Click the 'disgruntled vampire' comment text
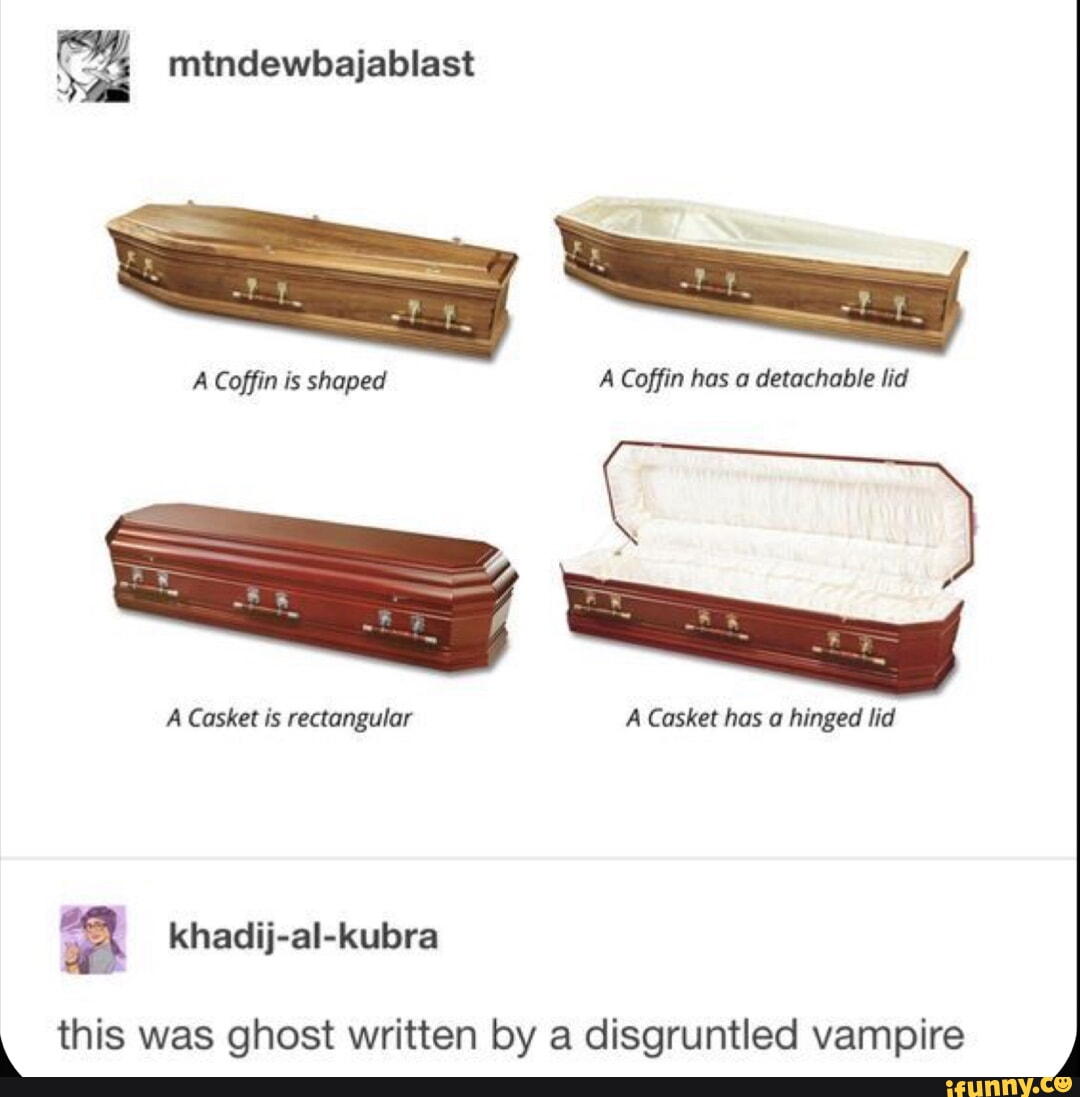 tap(775, 1035)
